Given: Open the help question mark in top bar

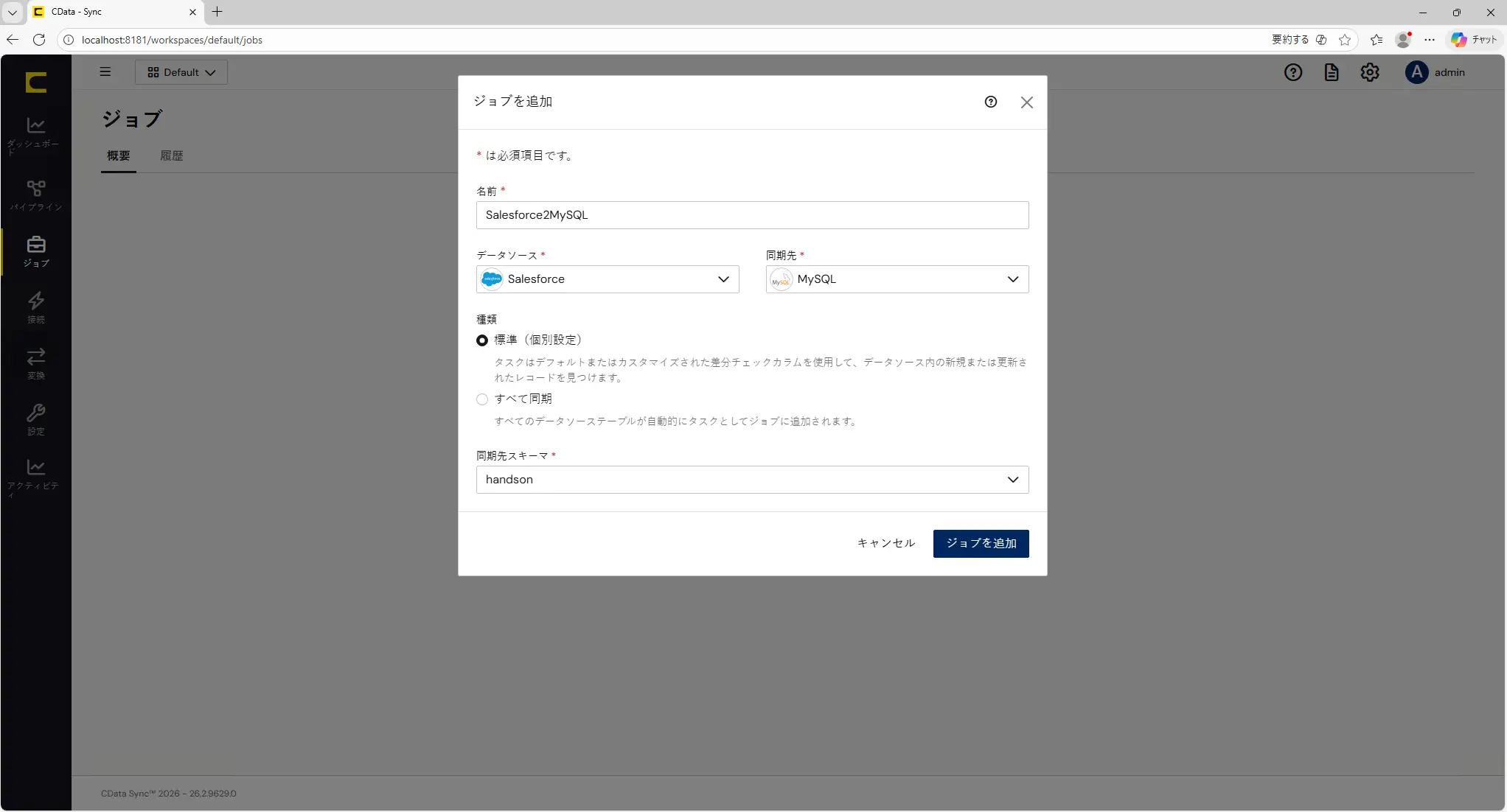Looking at the screenshot, I should tap(1293, 72).
